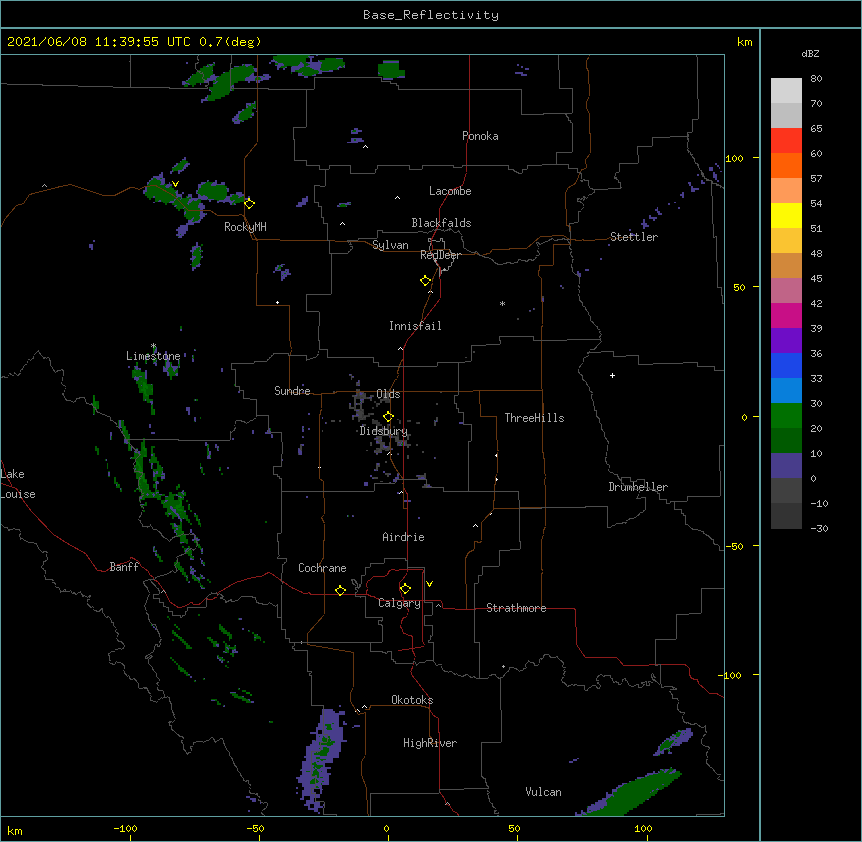This screenshot has width=862, height=842.
Task: Click the lightest grey 70–80 dBZ legend swatch
Action: [x=786, y=91]
